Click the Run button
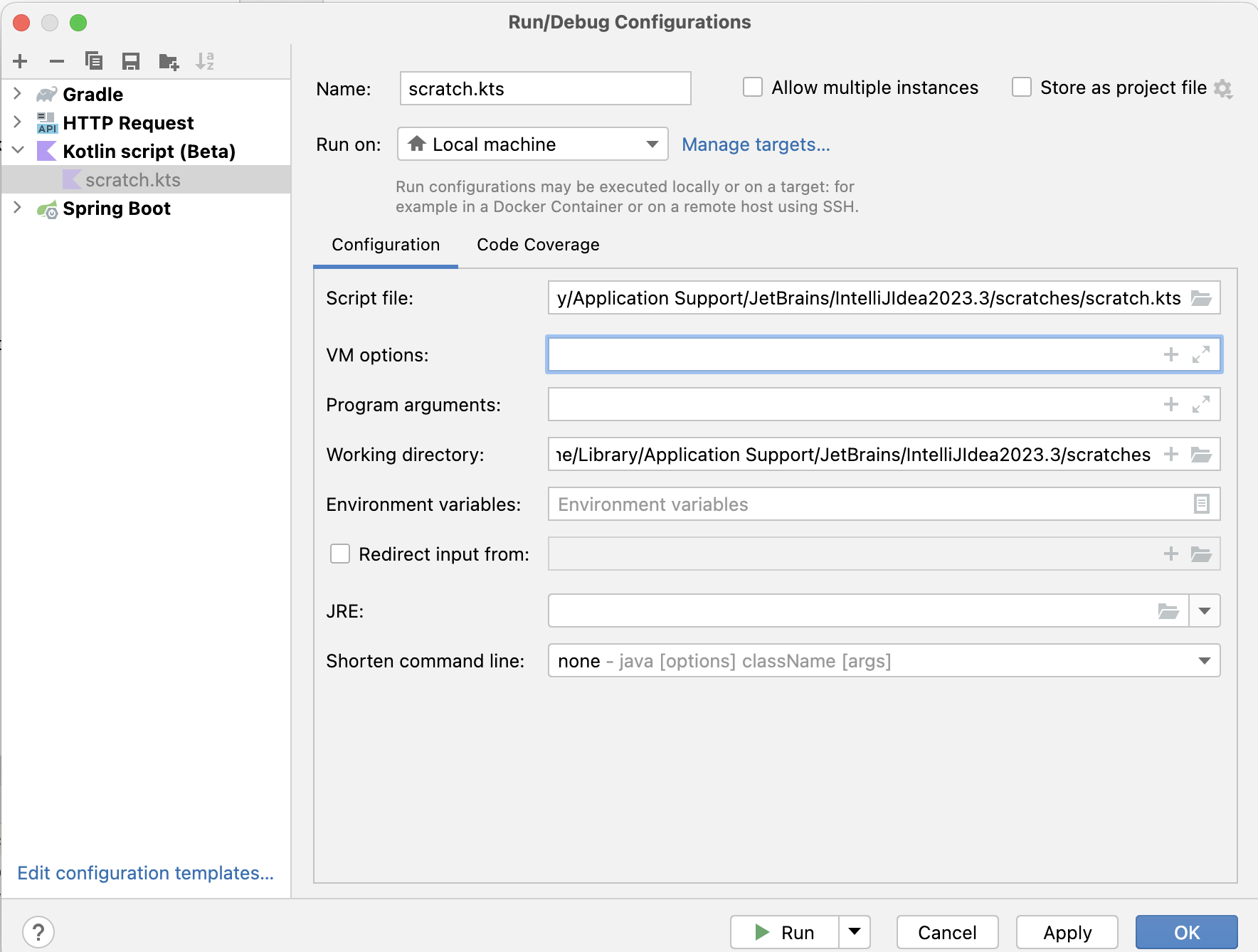Image resolution: width=1258 pixels, height=952 pixels. coord(785,932)
